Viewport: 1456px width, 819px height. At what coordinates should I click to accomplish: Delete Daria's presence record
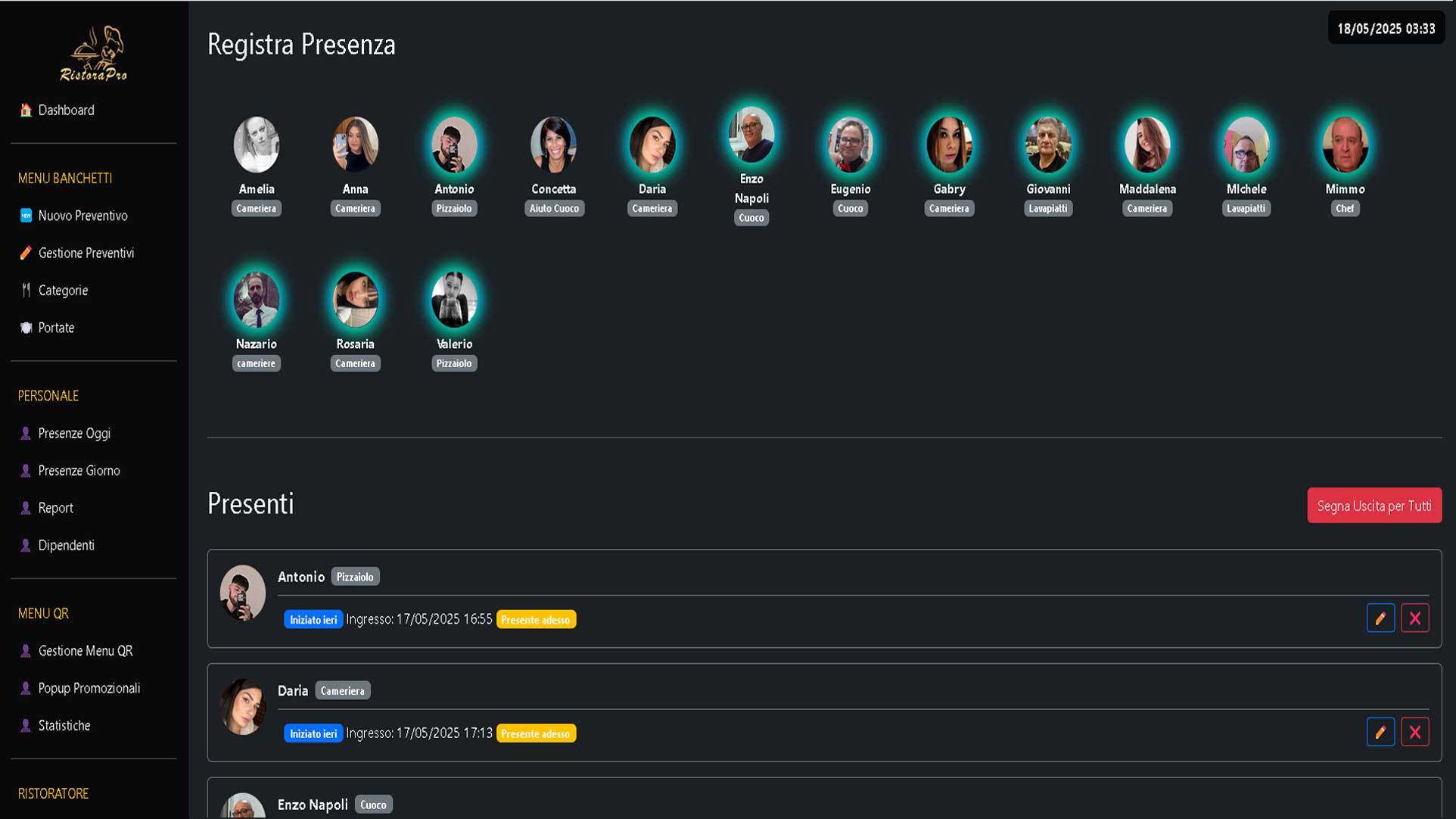[x=1414, y=732]
